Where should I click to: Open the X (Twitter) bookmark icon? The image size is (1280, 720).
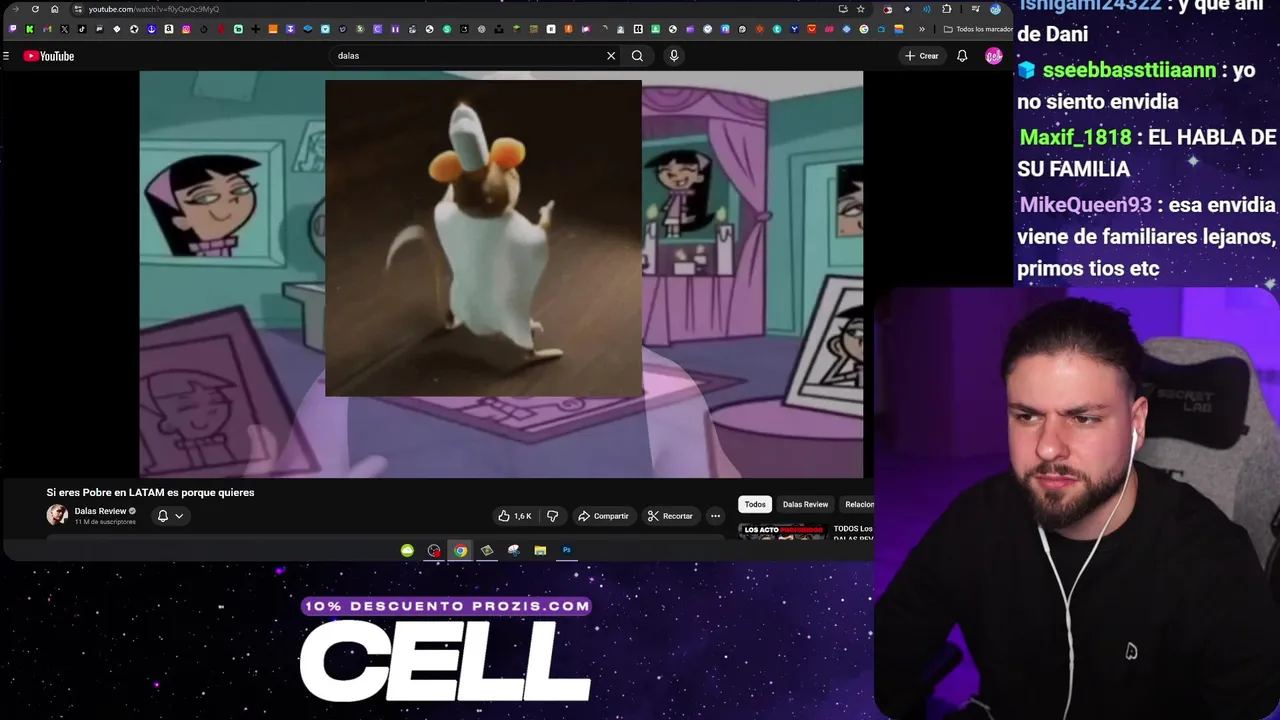tap(64, 29)
